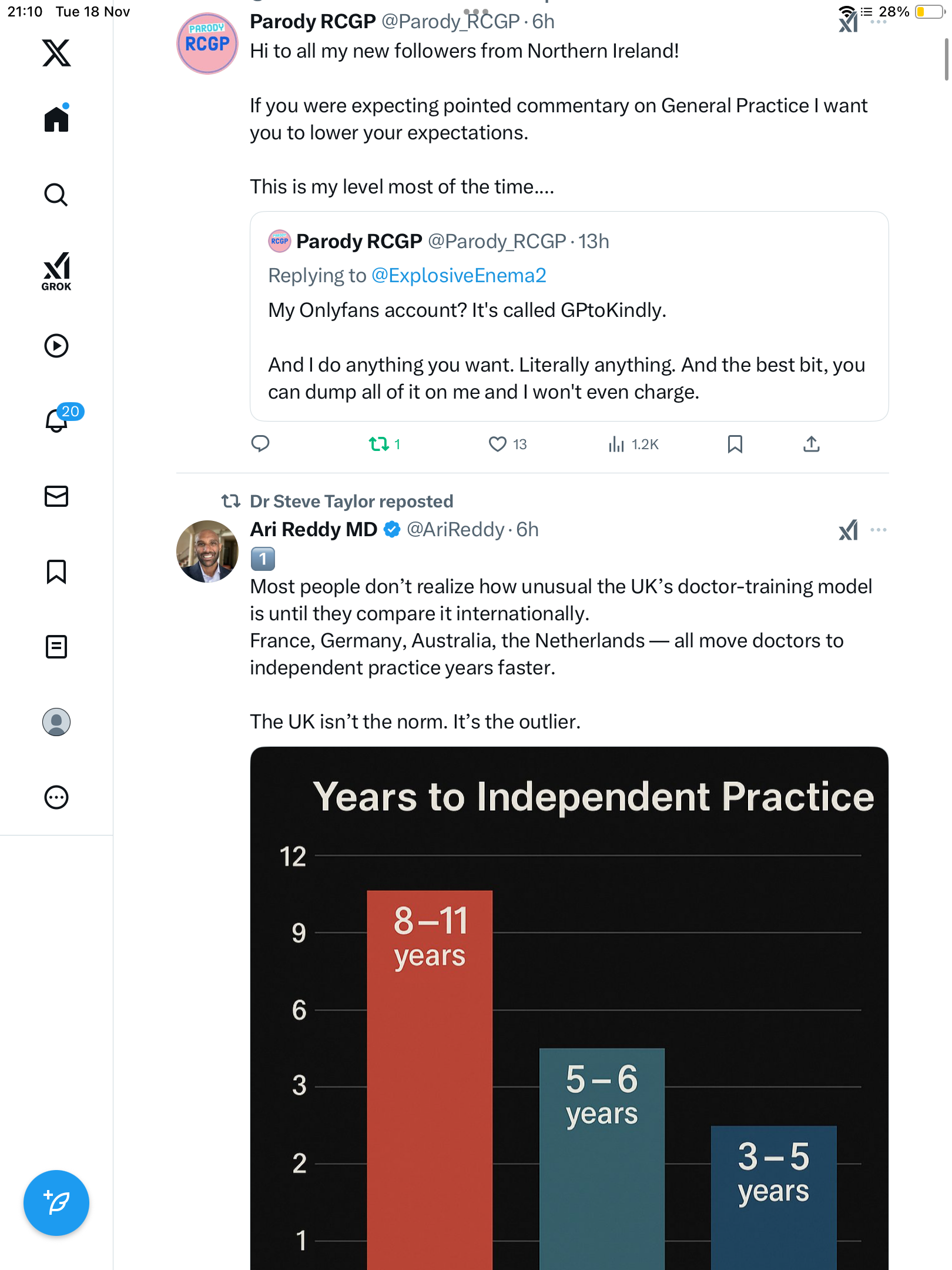
Task: Open share menu on Parody RCGP post
Action: pyautogui.click(x=811, y=444)
